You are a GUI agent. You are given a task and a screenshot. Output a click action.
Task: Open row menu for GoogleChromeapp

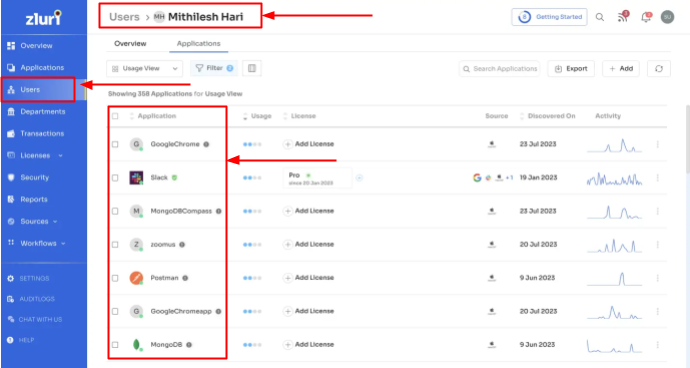coord(658,312)
